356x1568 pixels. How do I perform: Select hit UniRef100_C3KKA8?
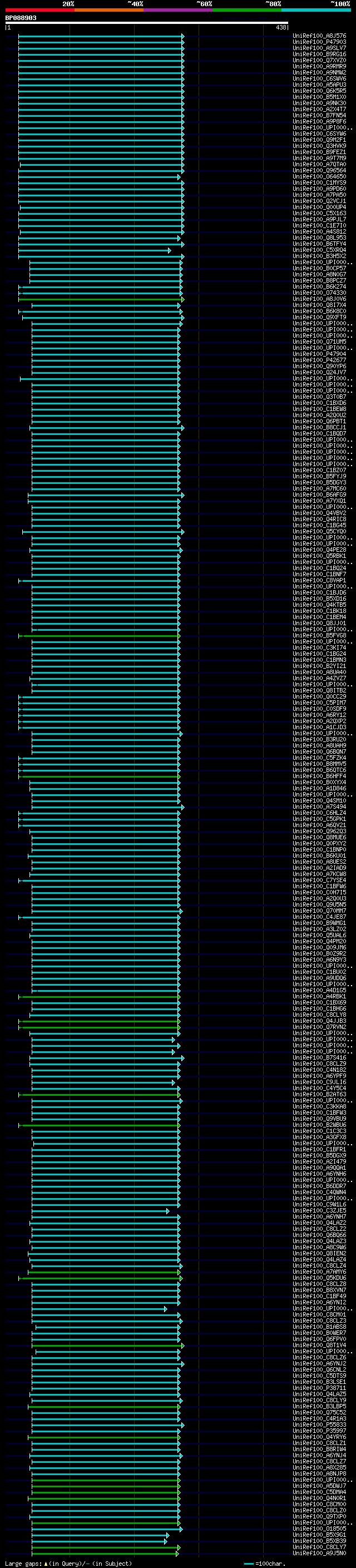point(319,1106)
